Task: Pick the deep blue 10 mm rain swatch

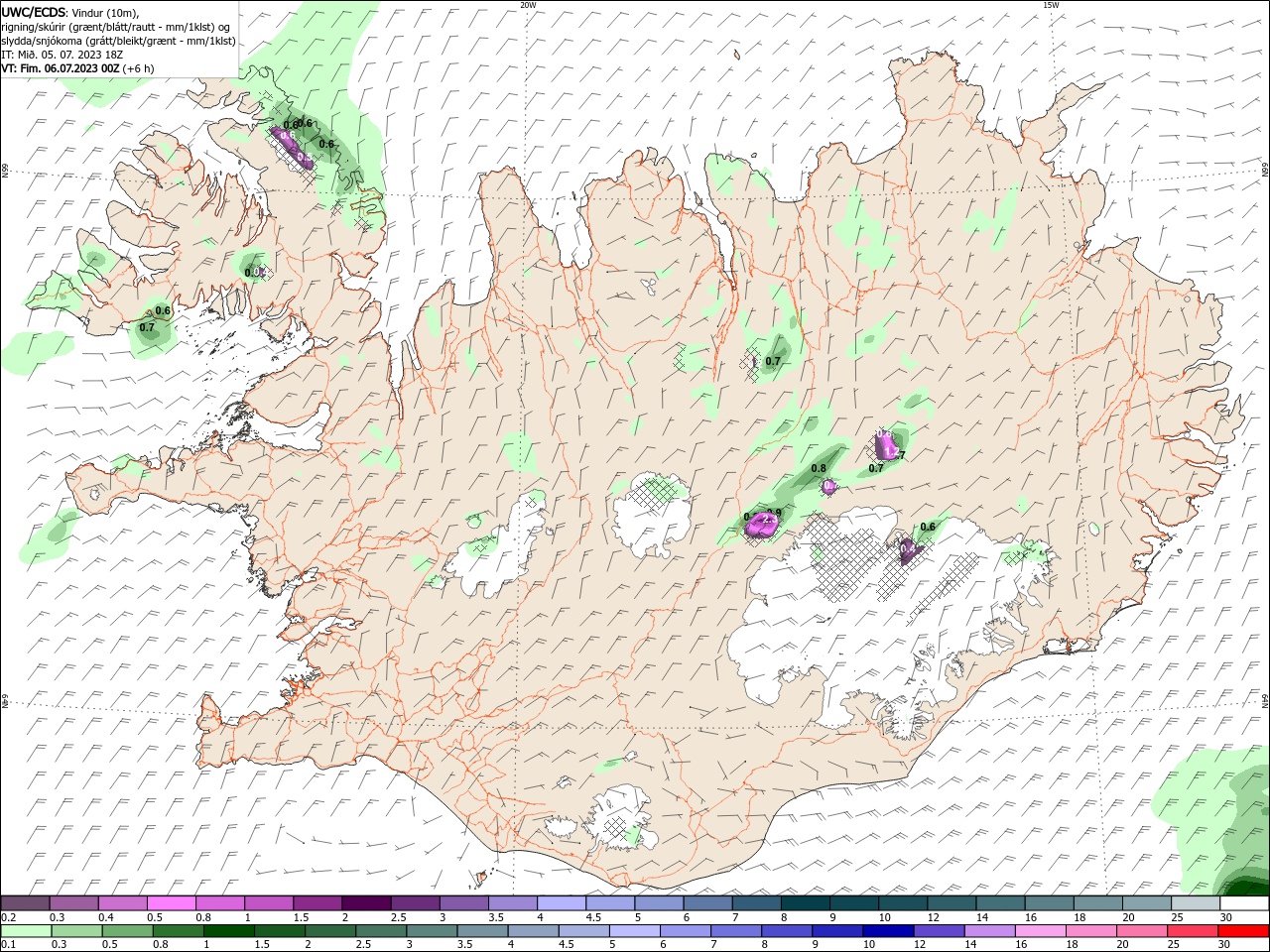Action: [888, 931]
